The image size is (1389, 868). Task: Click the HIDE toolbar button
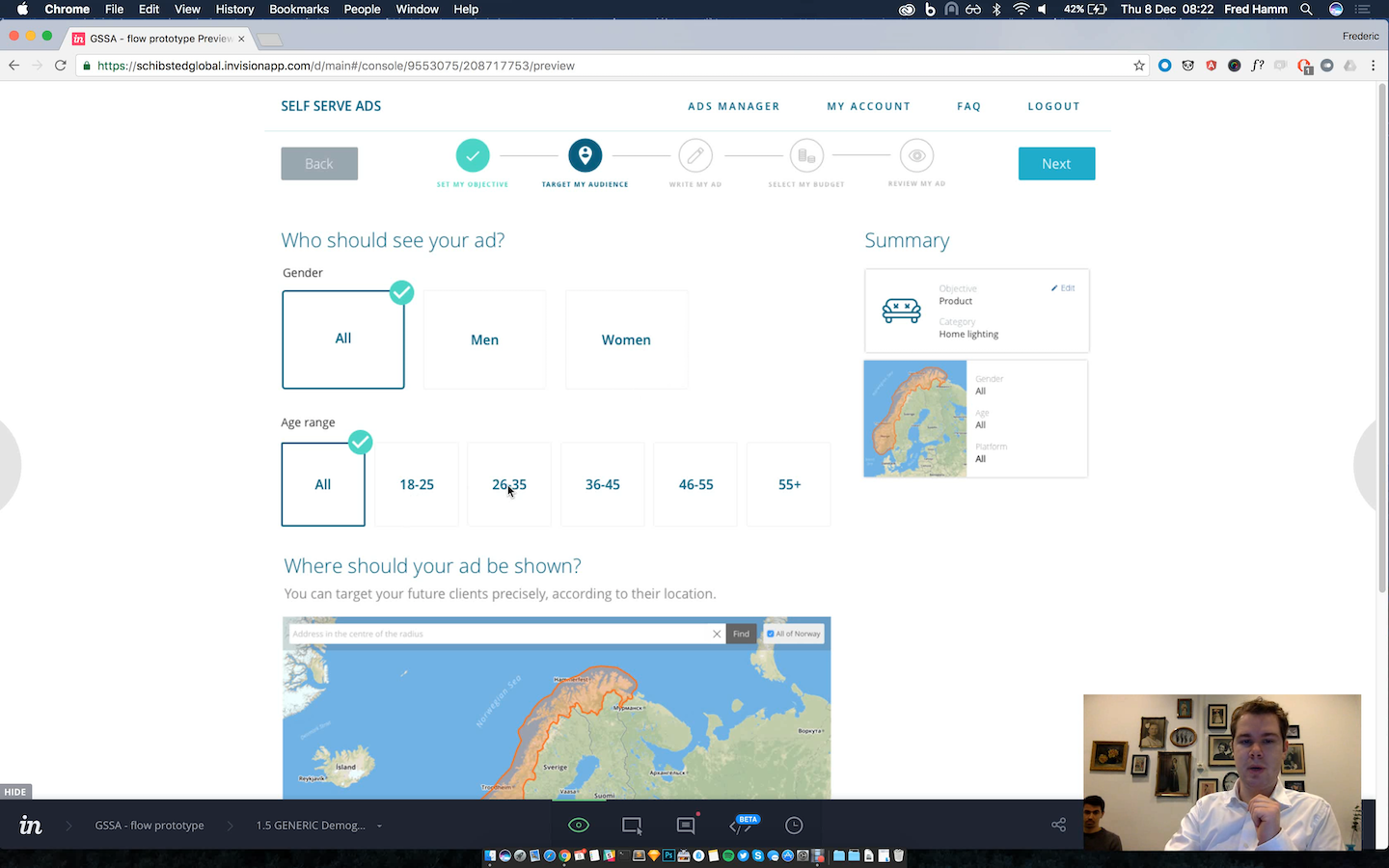tap(15, 792)
